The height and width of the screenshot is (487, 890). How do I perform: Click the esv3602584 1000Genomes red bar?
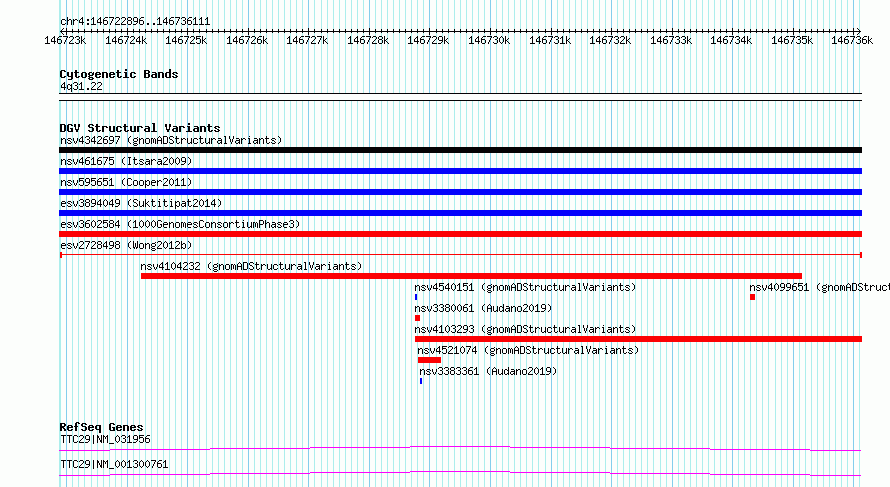[x=460, y=234]
